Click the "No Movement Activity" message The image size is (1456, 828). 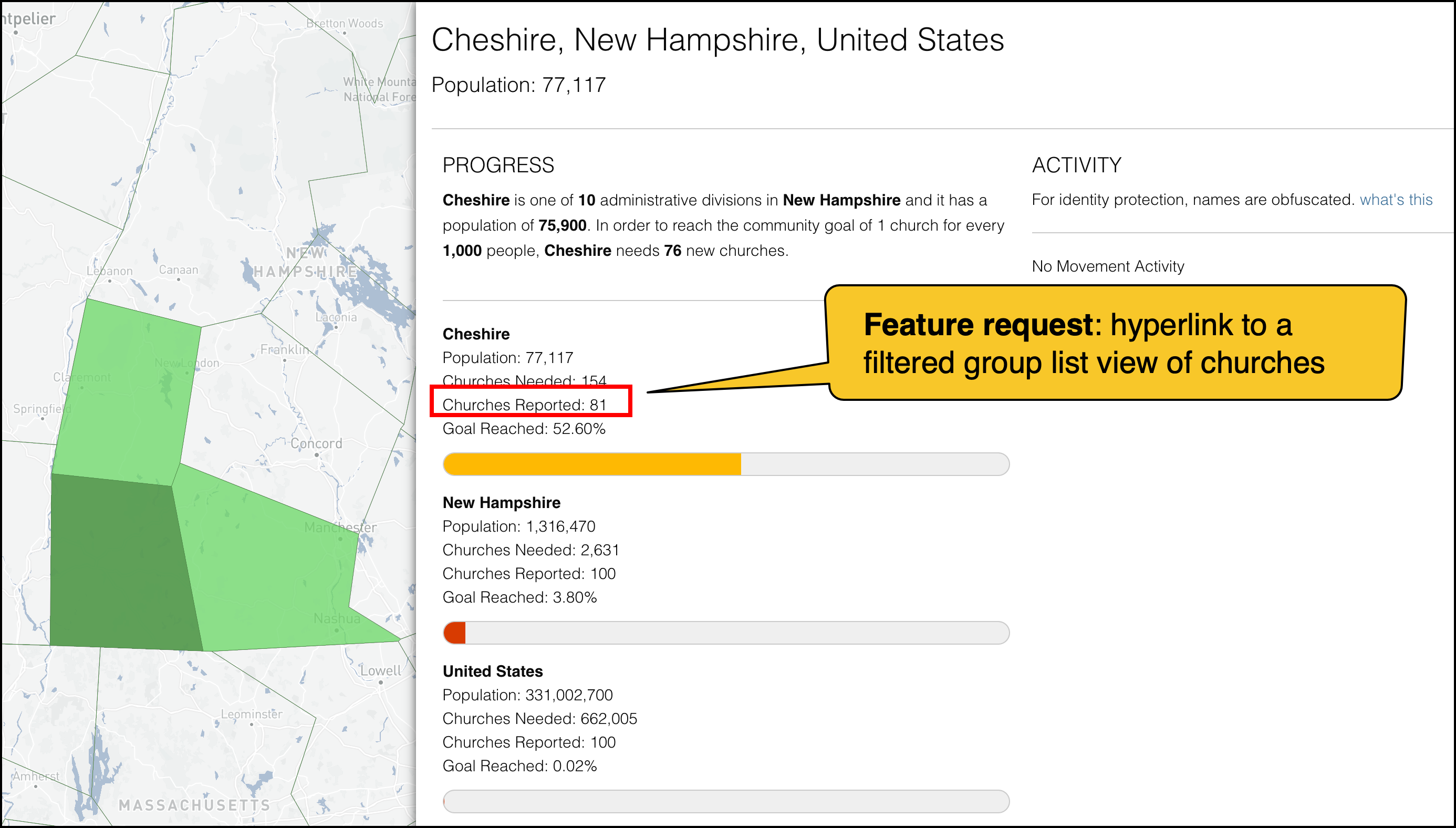pyautogui.click(x=1107, y=266)
